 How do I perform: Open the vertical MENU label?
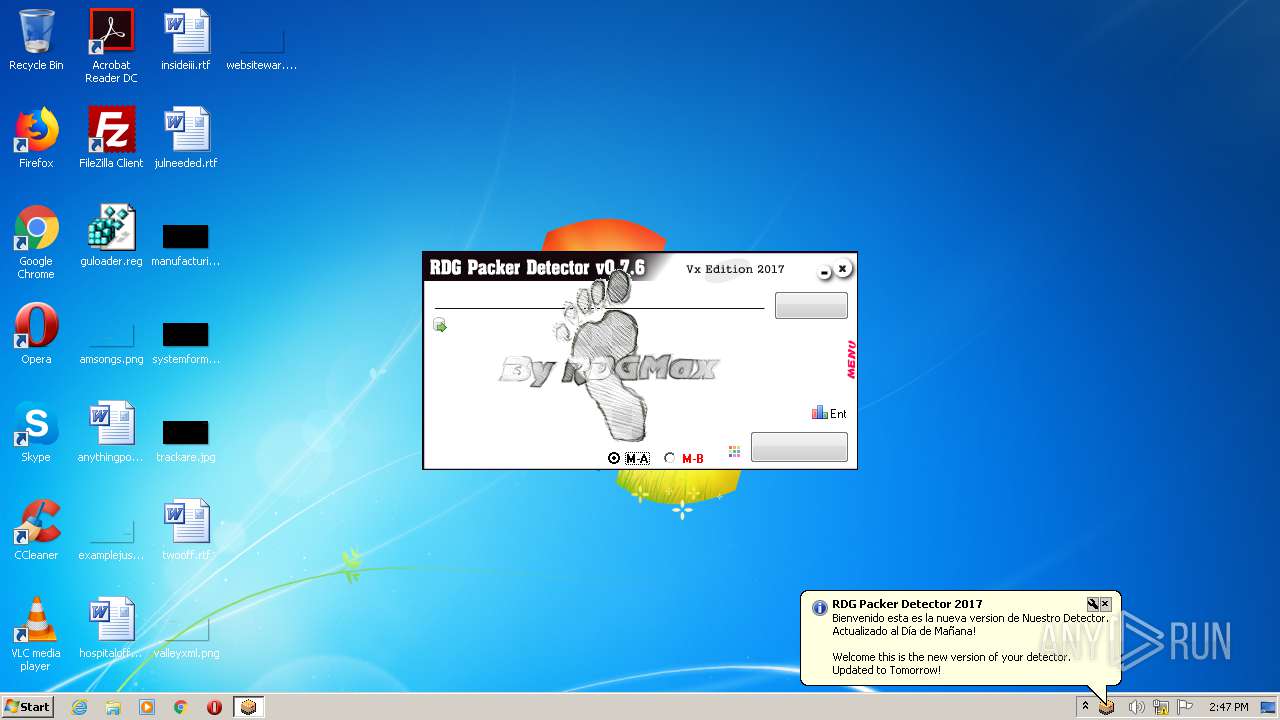coord(851,360)
